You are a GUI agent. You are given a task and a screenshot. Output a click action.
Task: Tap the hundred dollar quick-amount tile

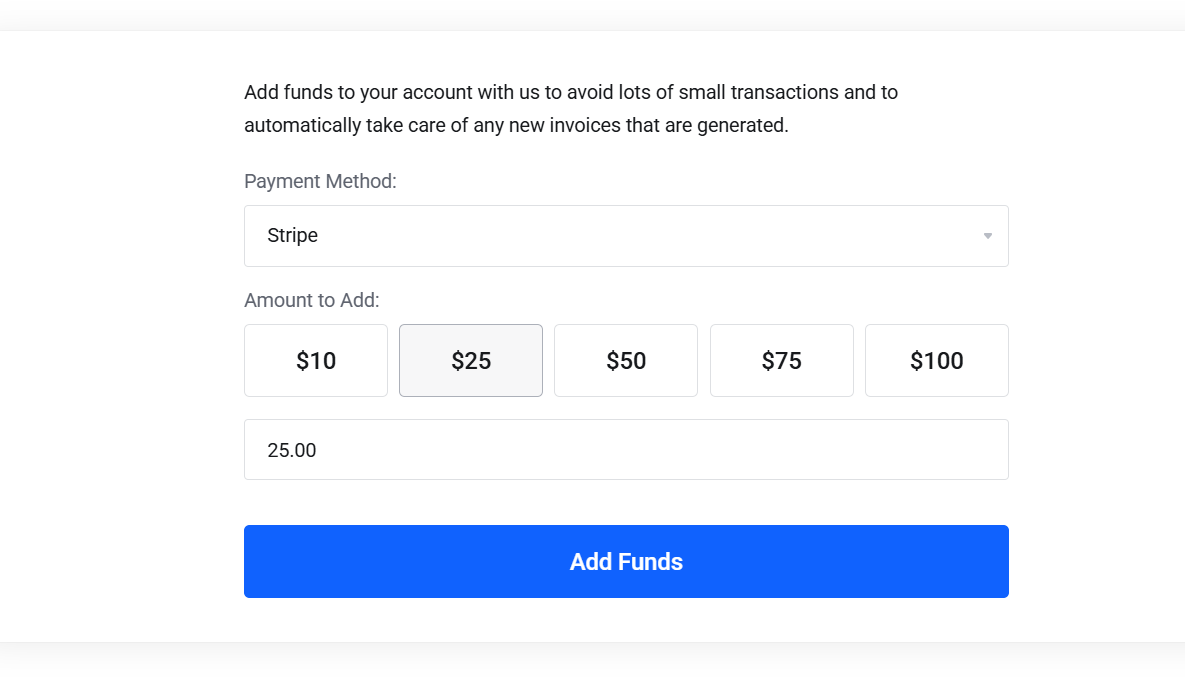pos(936,361)
